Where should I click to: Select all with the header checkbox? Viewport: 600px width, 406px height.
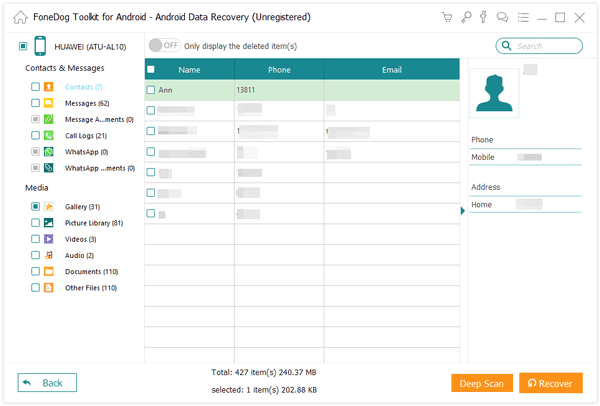[151, 69]
